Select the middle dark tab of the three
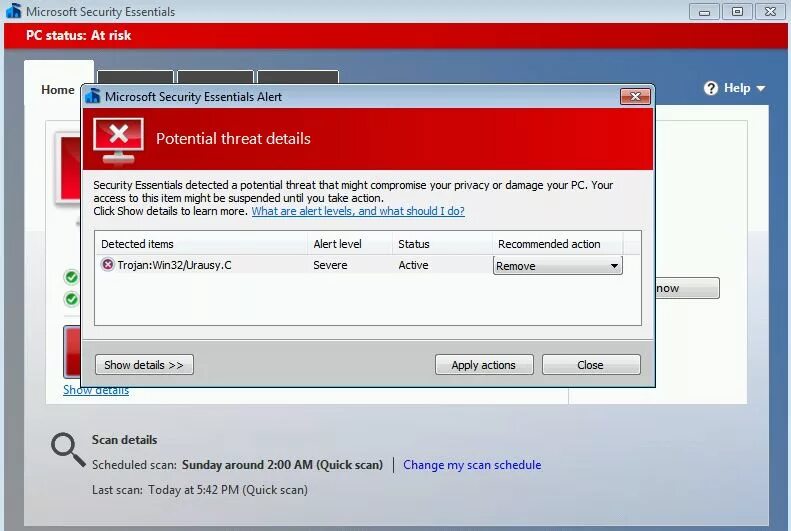 215,77
